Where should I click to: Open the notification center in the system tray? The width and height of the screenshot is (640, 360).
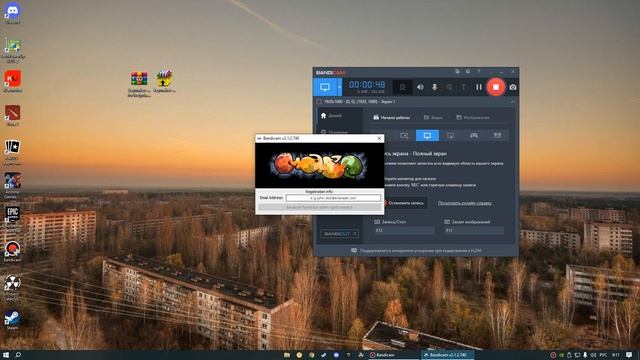pos(629,355)
